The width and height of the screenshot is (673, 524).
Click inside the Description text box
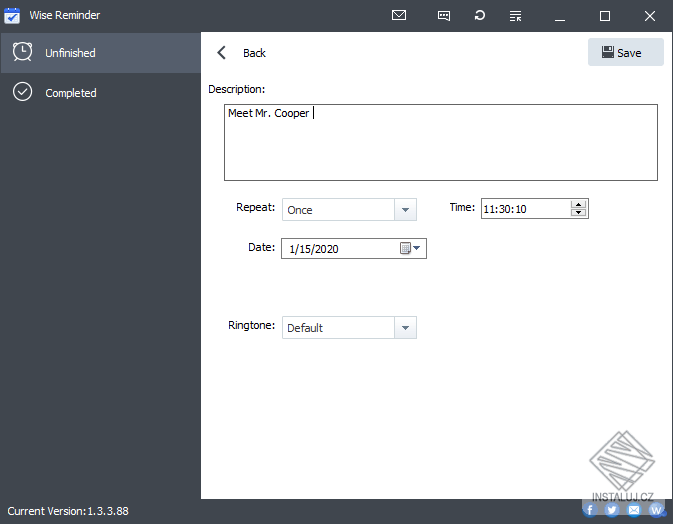[441, 142]
